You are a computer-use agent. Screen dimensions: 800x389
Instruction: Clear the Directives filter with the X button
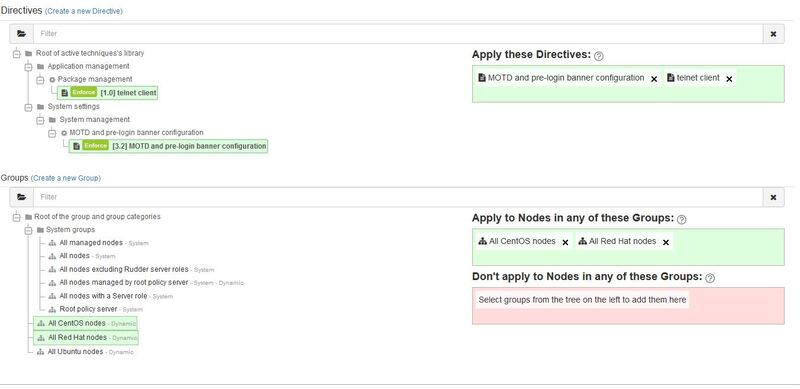point(773,34)
